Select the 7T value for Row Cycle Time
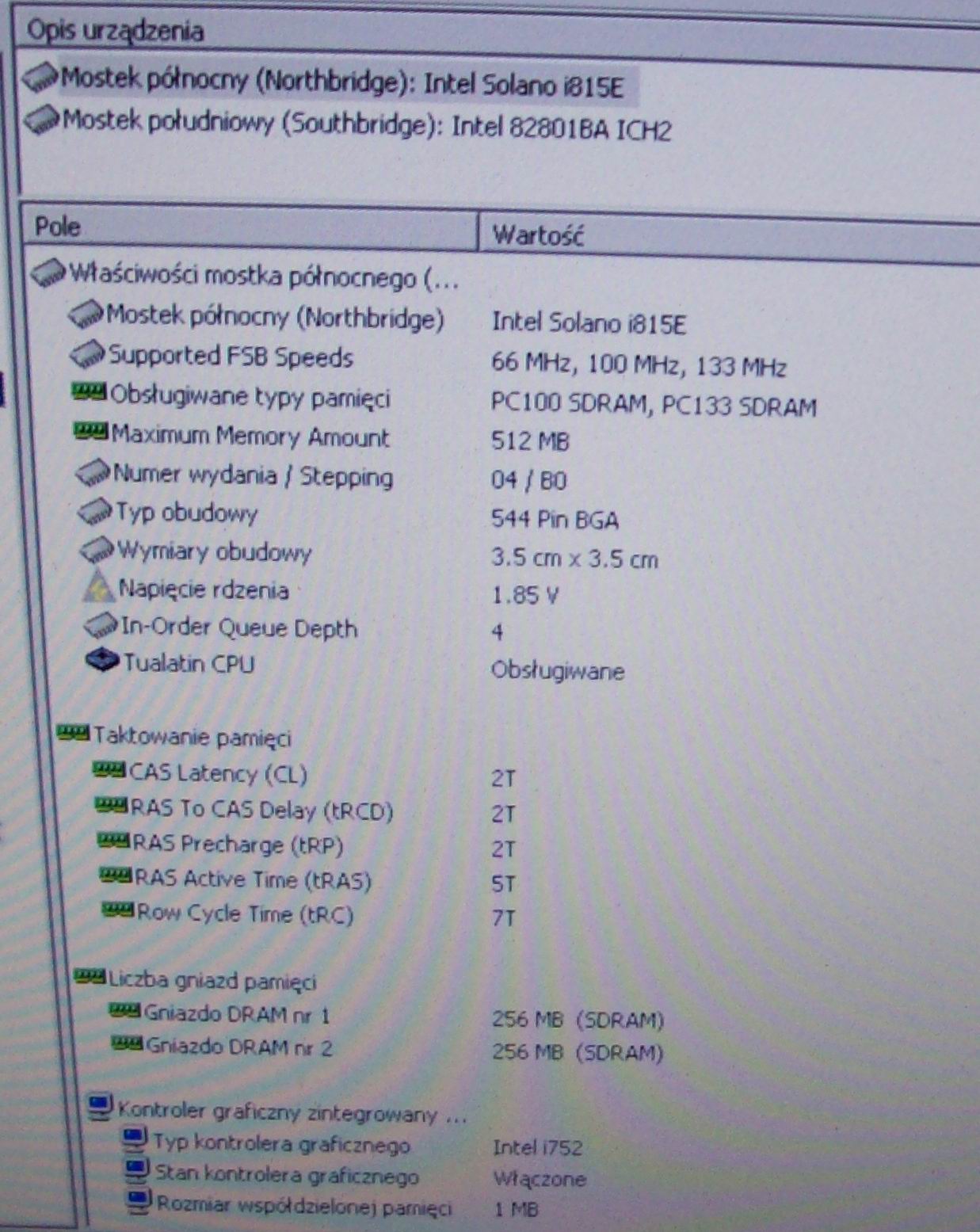The image size is (980, 1232). coord(503,918)
